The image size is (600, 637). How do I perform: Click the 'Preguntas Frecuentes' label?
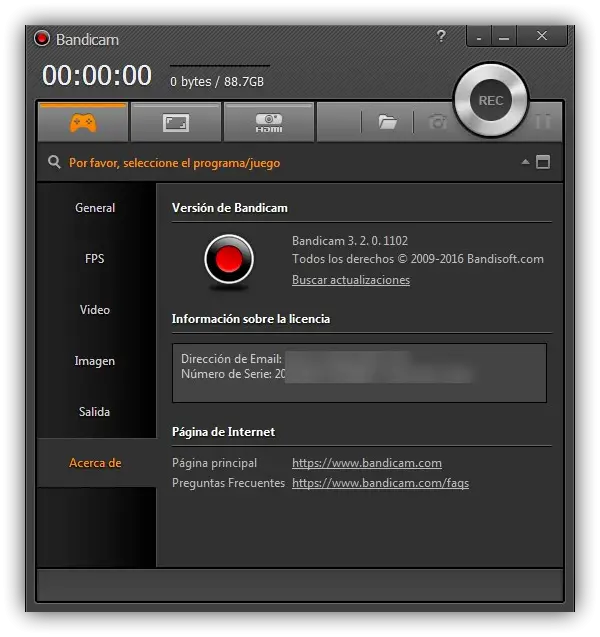coord(228,483)
